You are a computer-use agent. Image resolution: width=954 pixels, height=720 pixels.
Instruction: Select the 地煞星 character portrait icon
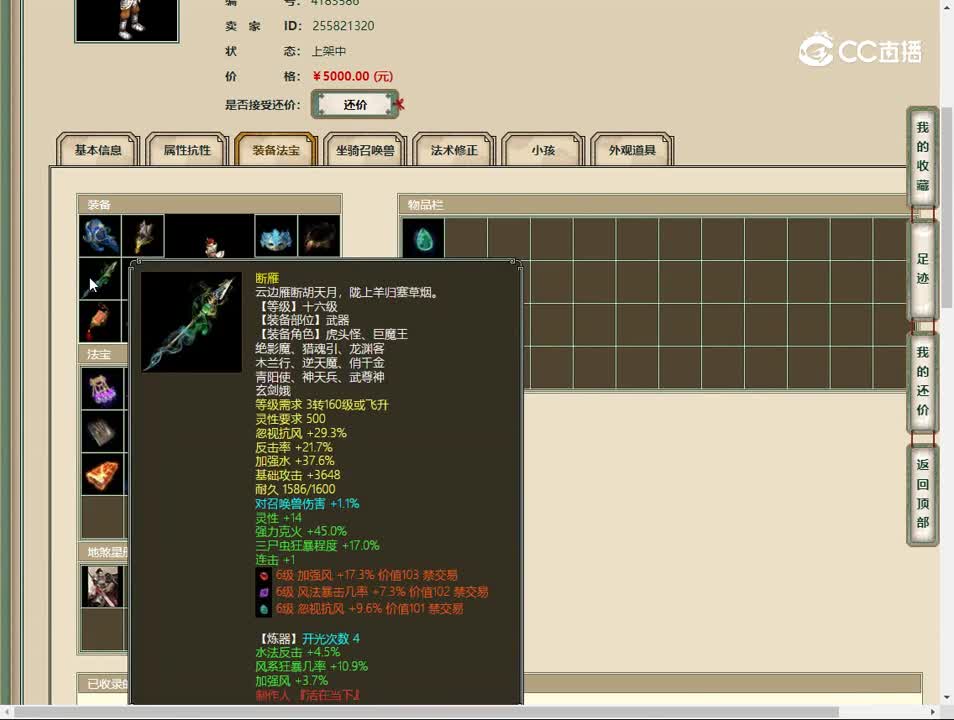[101, 587]
